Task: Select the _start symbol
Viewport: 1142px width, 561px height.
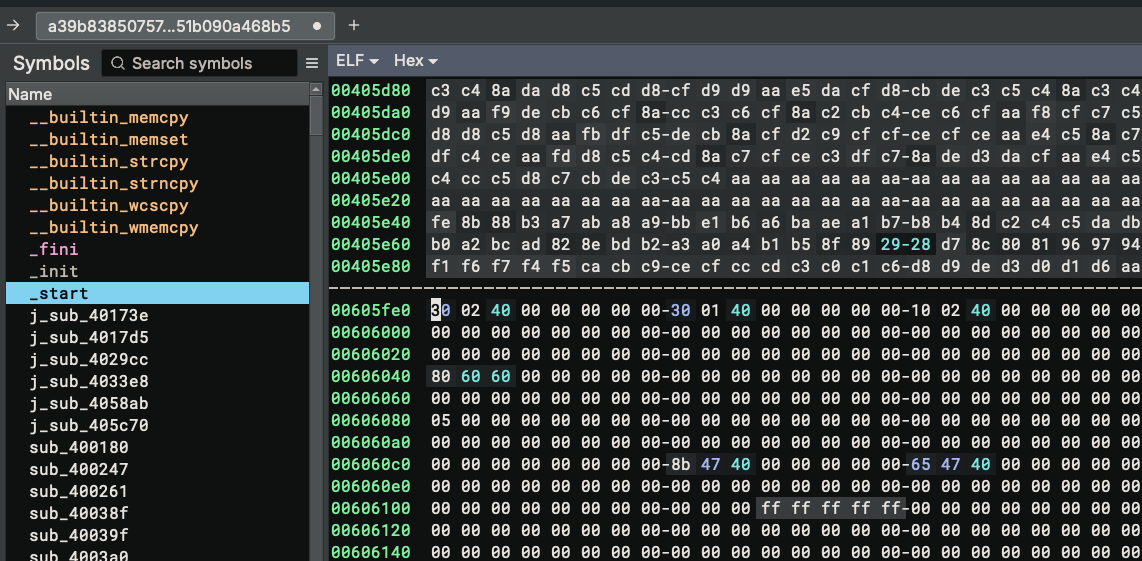Action: point(59,293)
